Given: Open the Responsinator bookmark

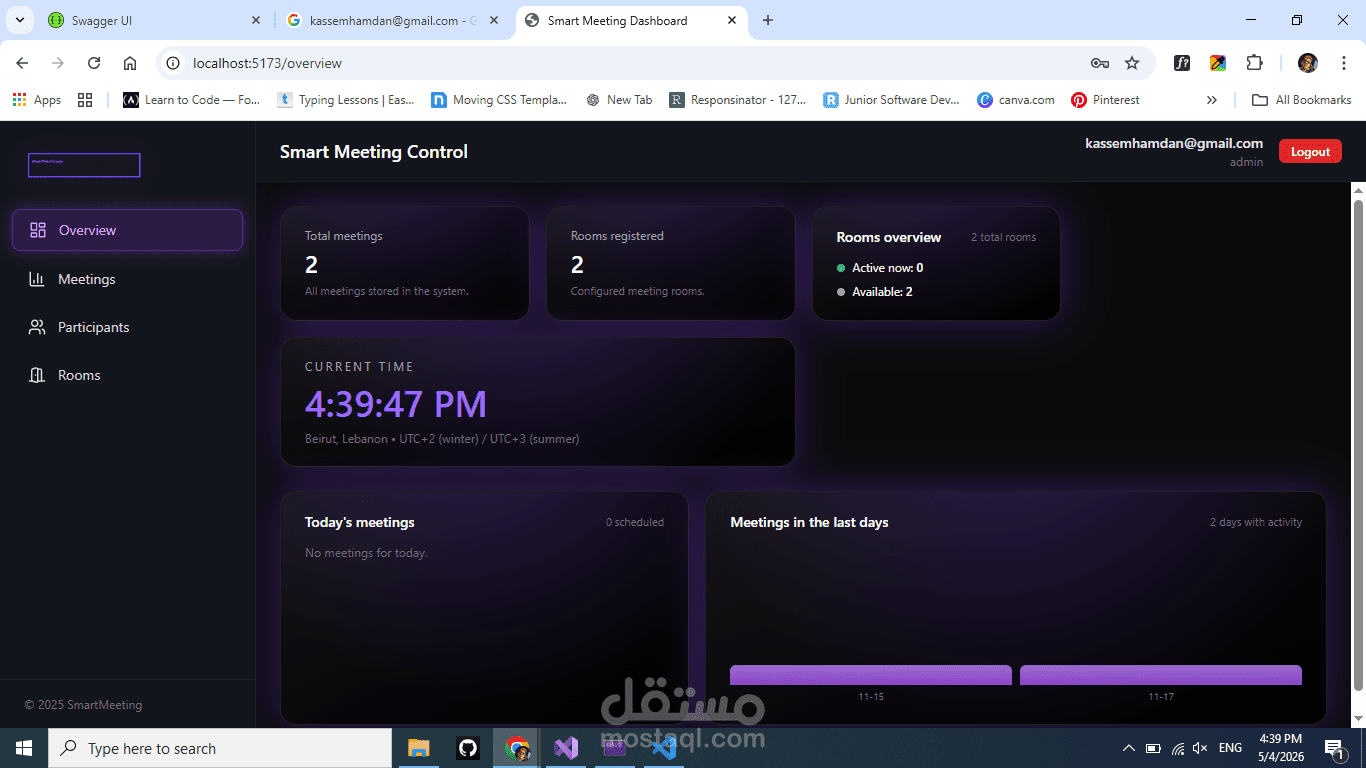Looking at the screenshot, I should click(x=738, y=100).
